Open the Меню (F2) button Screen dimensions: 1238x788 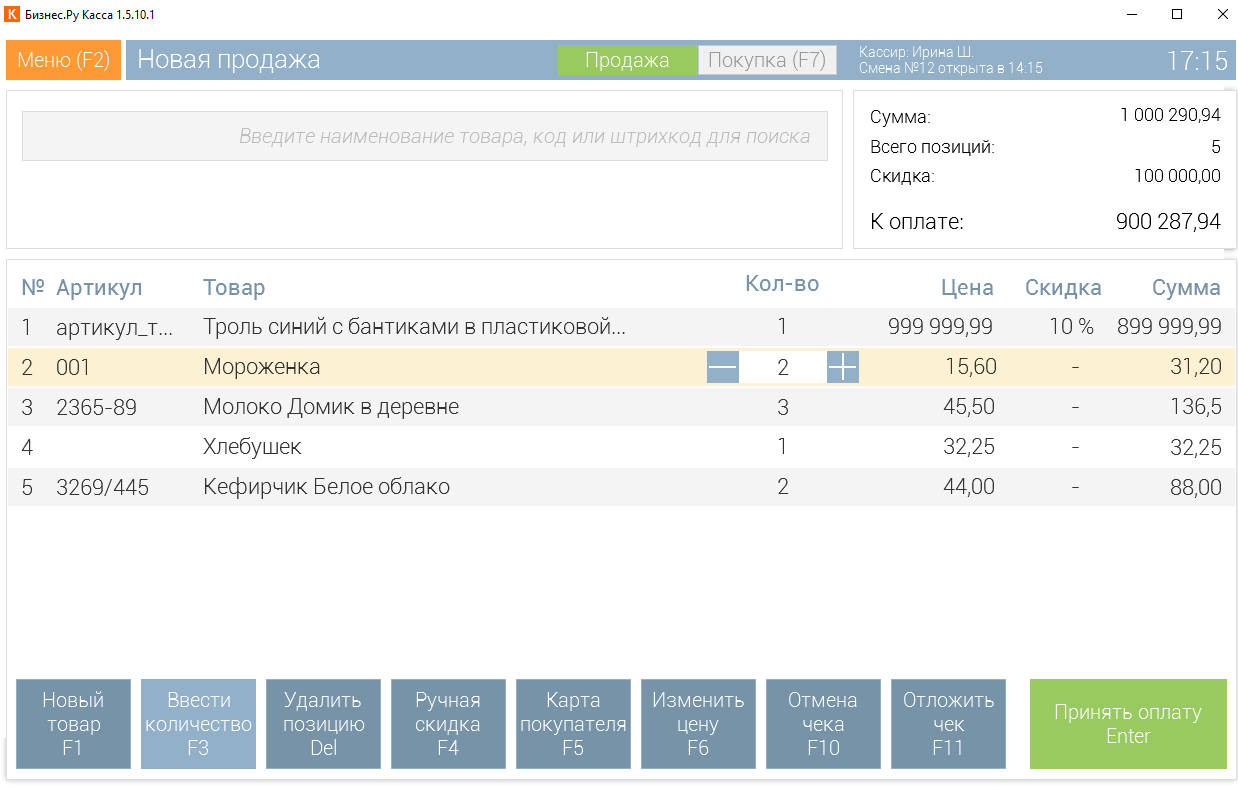tap(63, 60)
